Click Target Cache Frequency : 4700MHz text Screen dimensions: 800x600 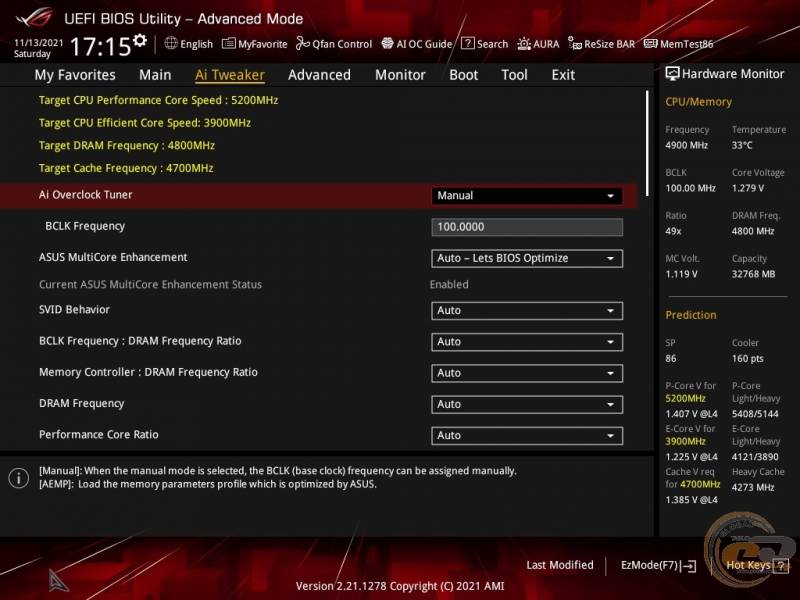pyautogui.click(x=126, y=168)
